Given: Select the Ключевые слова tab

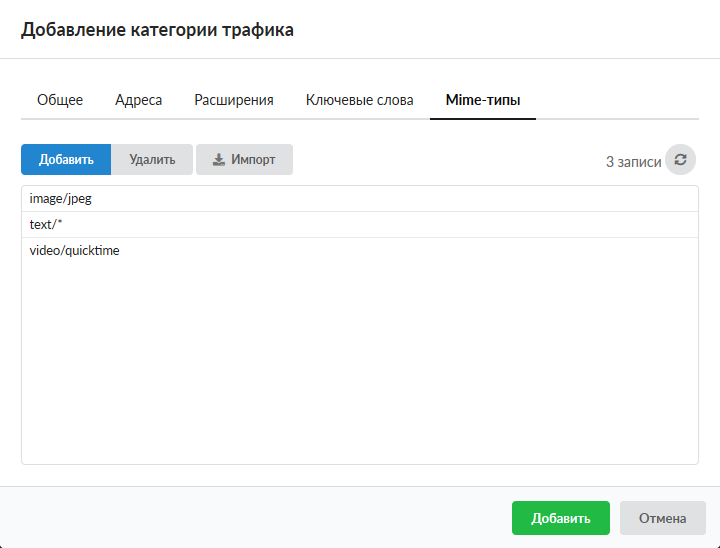Looking at the screenshot, I should click(x=359, y=100).
